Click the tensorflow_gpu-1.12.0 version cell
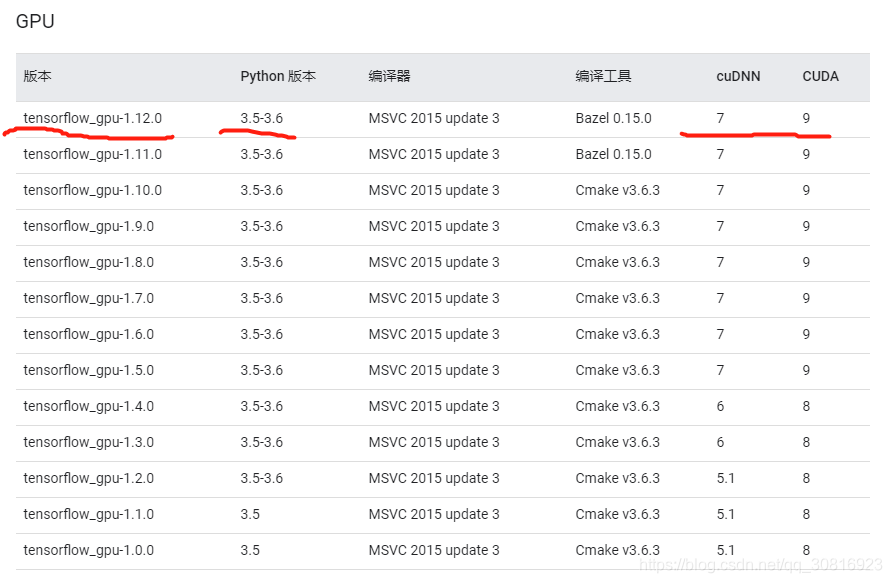This screenshot has height=583, width=892. [x=93, y=118]
